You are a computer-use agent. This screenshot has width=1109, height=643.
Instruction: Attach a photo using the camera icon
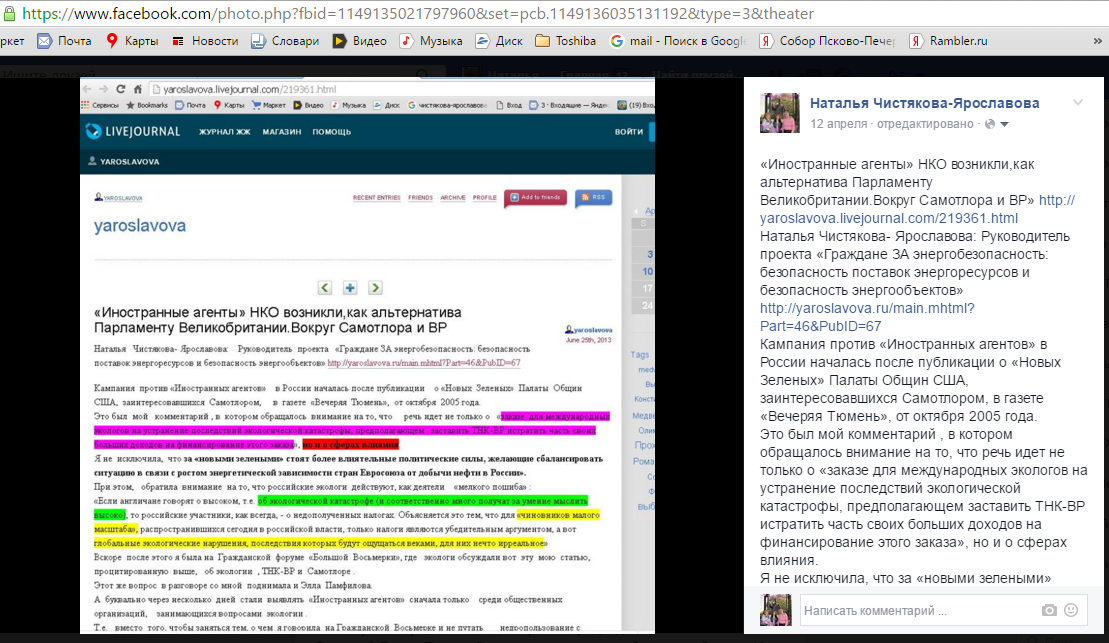pyautogui.click(x=1049, y=610)
